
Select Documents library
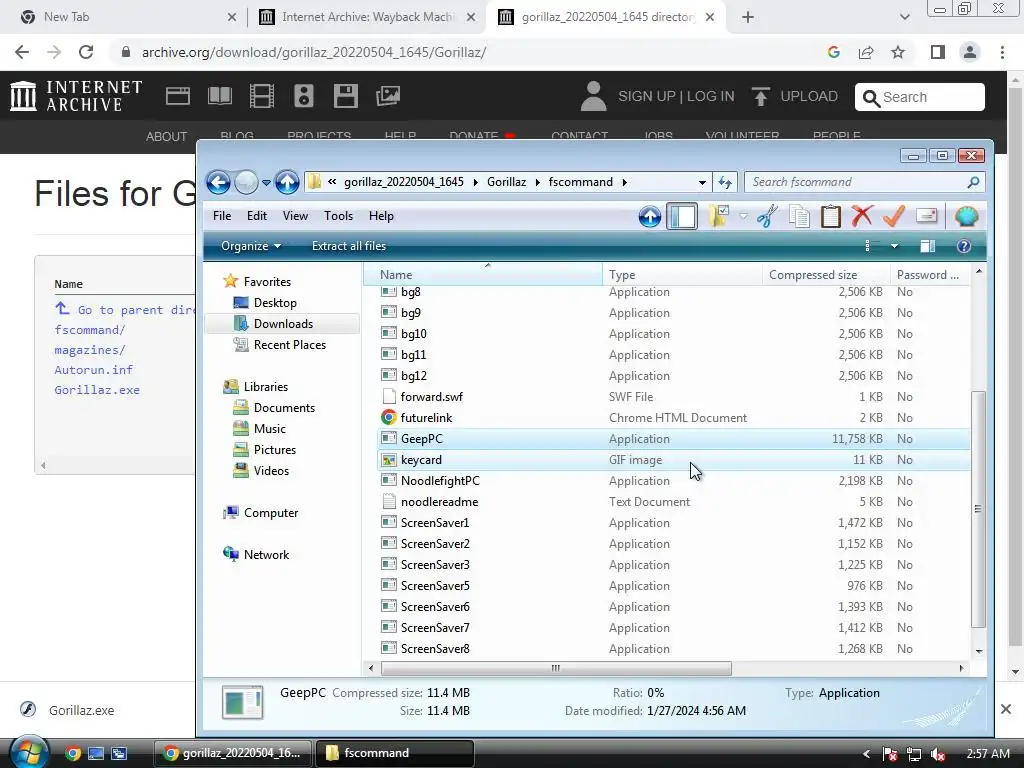284,408
